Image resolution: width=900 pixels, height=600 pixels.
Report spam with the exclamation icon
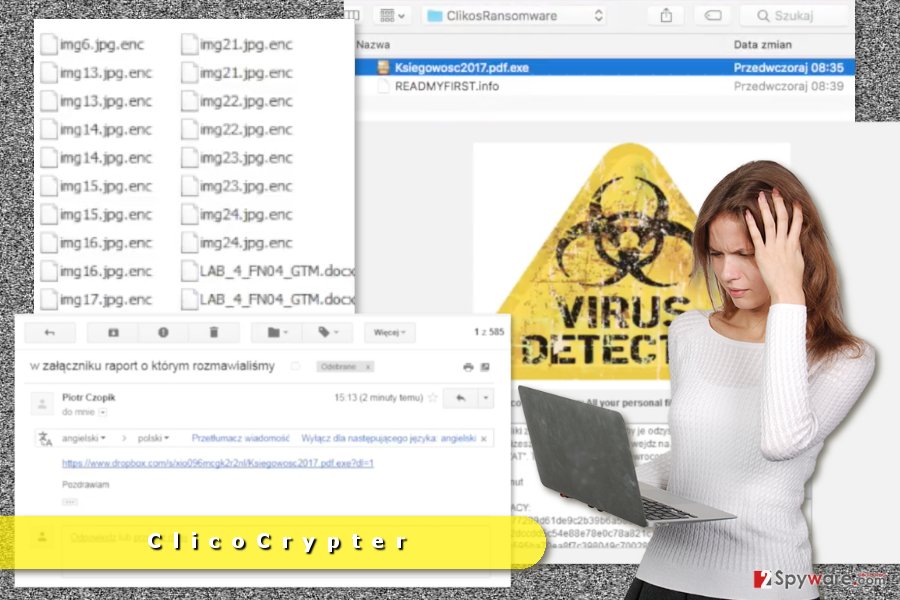pos(163,332)
